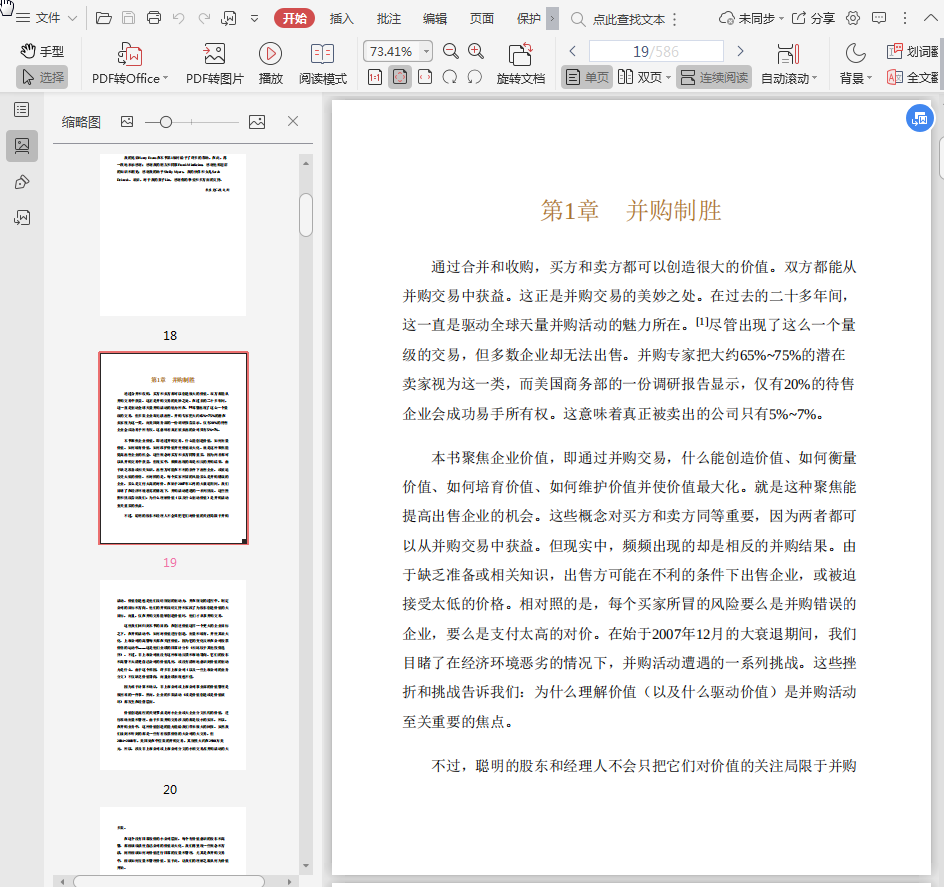The height and width of the screenshot is (887, 944).
Task: Click the 旋转文档 rotate document icon
Action: [x=520, y=54]
